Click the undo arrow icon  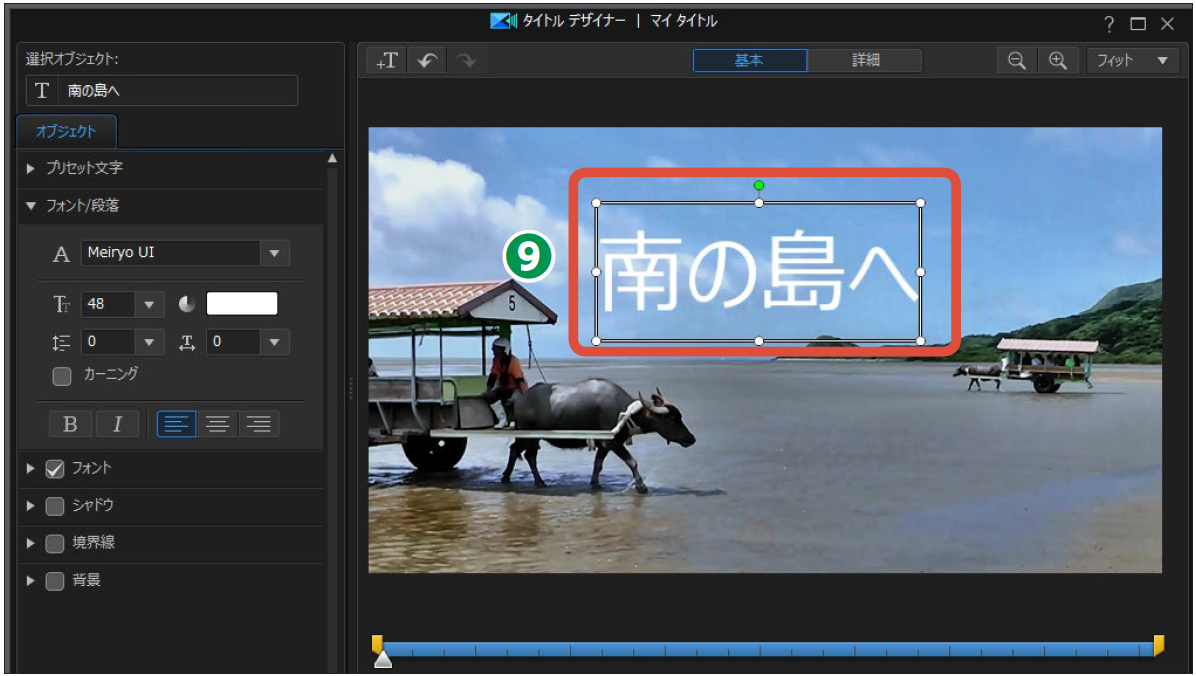(x=427, y=61)
